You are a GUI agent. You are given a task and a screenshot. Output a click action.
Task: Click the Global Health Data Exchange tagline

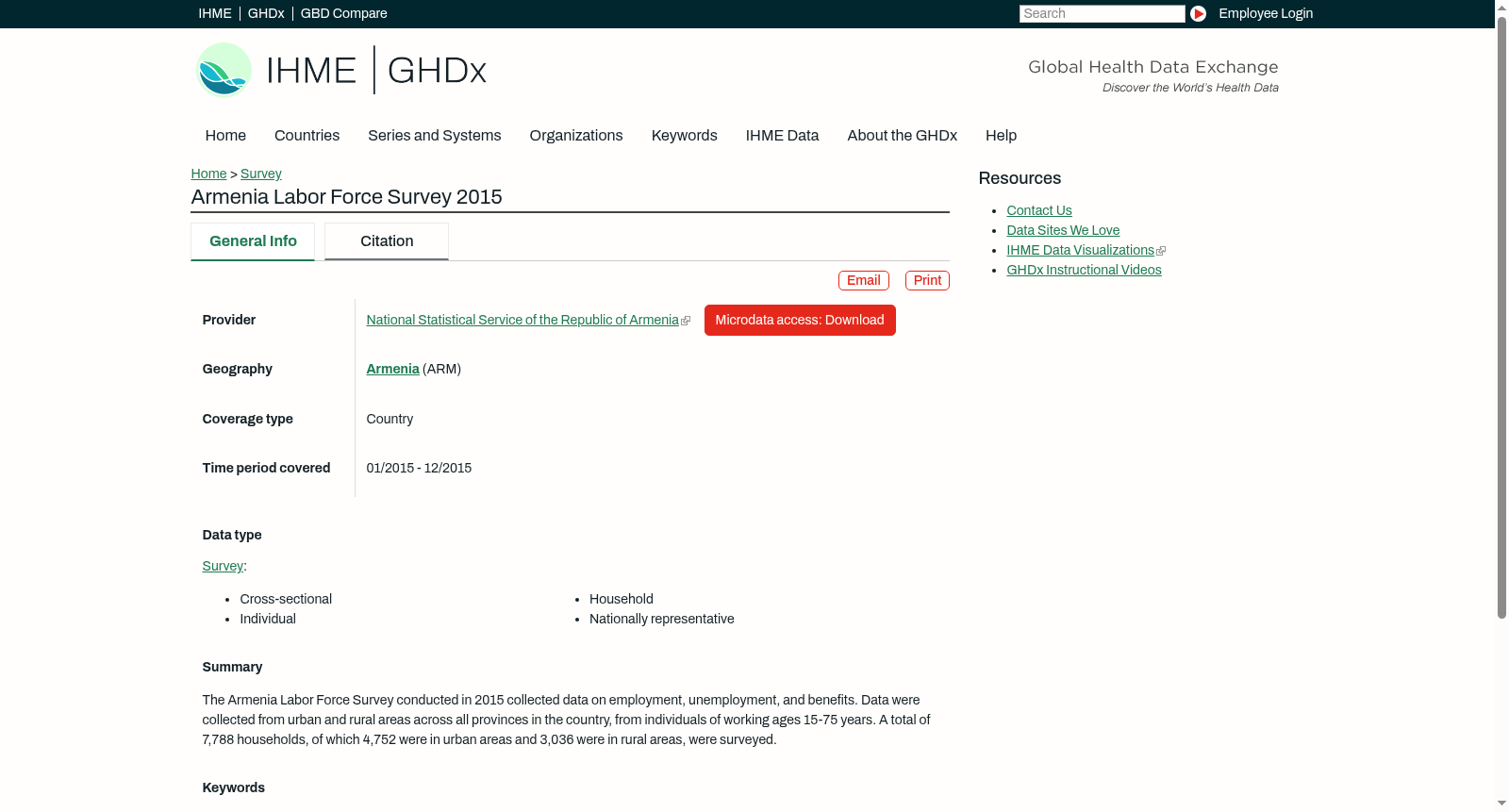point(1152,67)
